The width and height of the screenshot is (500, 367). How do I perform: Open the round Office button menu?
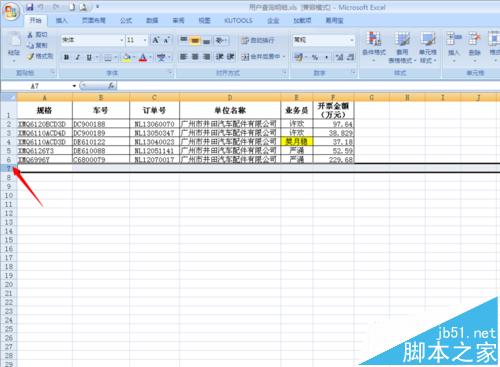pyautogui.click(x=11, y=12)
